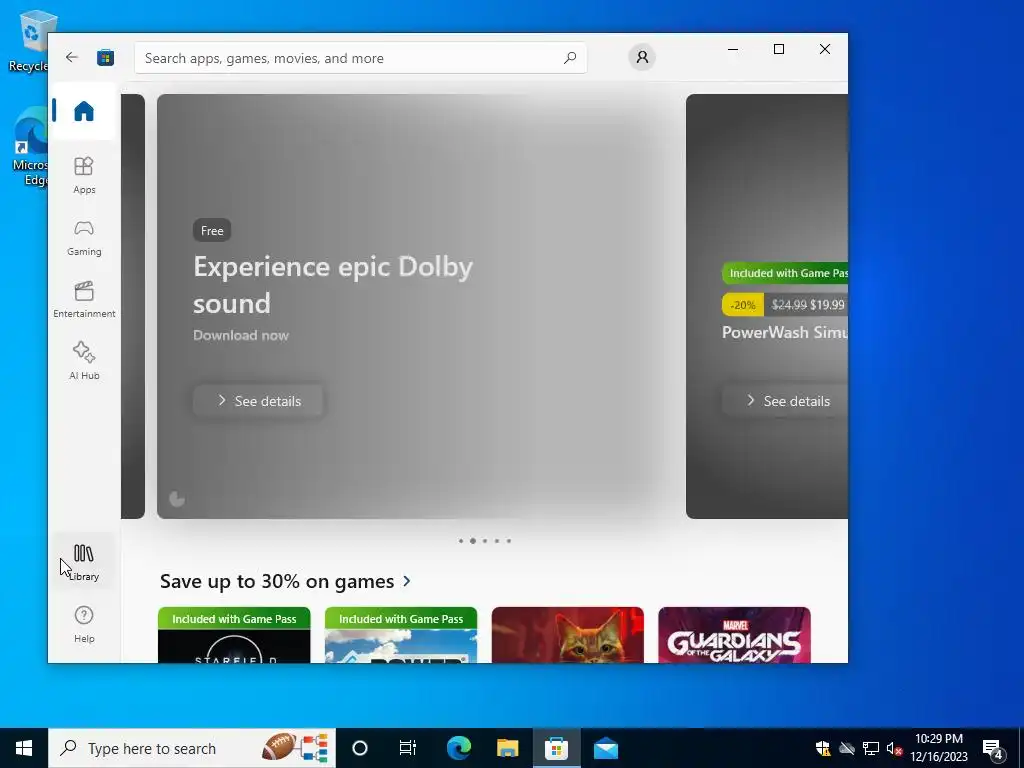
Task: Click the Download now subtitle
Action: tap(241, 335)
